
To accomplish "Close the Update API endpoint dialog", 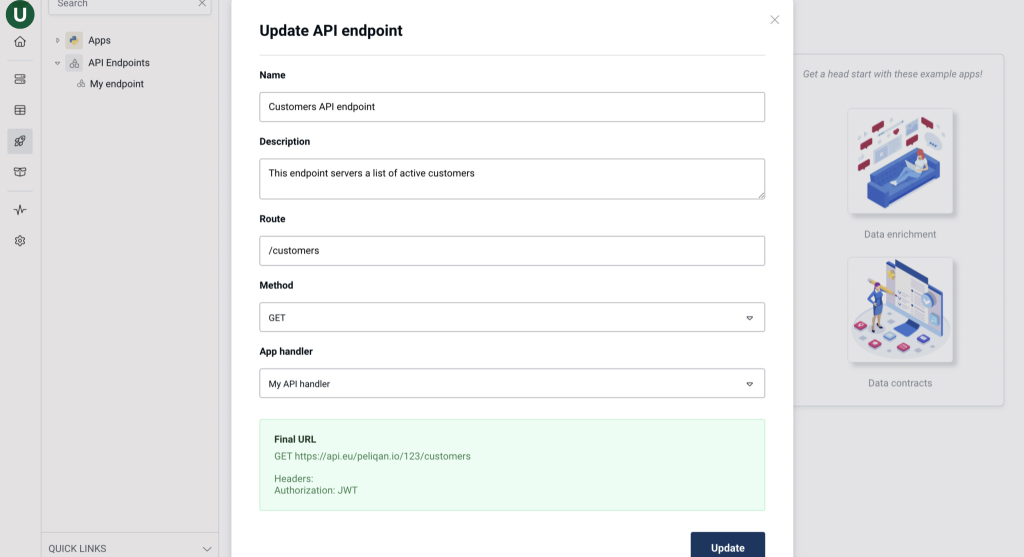I will point(775,20).
